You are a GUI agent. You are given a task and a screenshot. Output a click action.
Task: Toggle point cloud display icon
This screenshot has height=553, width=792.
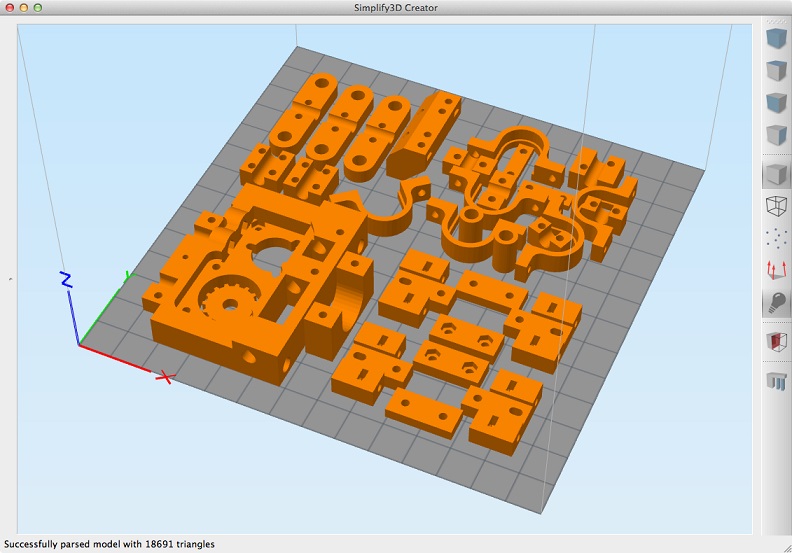pyautogui.click(x=776, y=238)
